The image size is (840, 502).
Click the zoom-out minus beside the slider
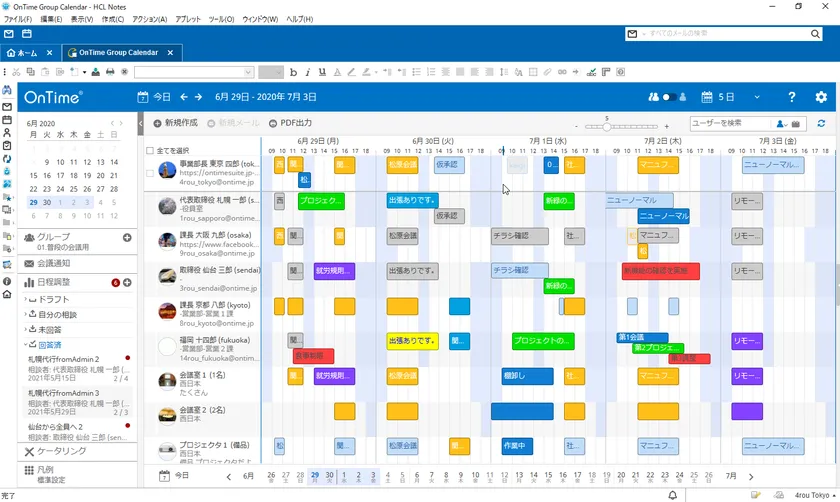tap(576, 127)
